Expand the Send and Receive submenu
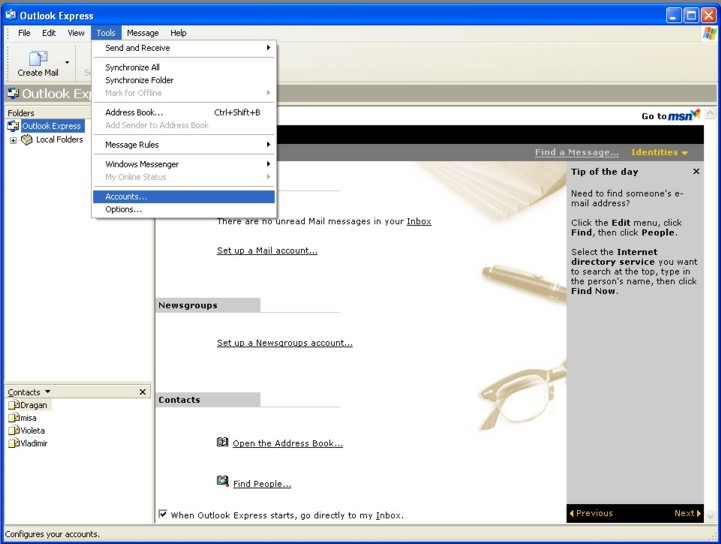721x544 pixels. click(x=184, y=48)
